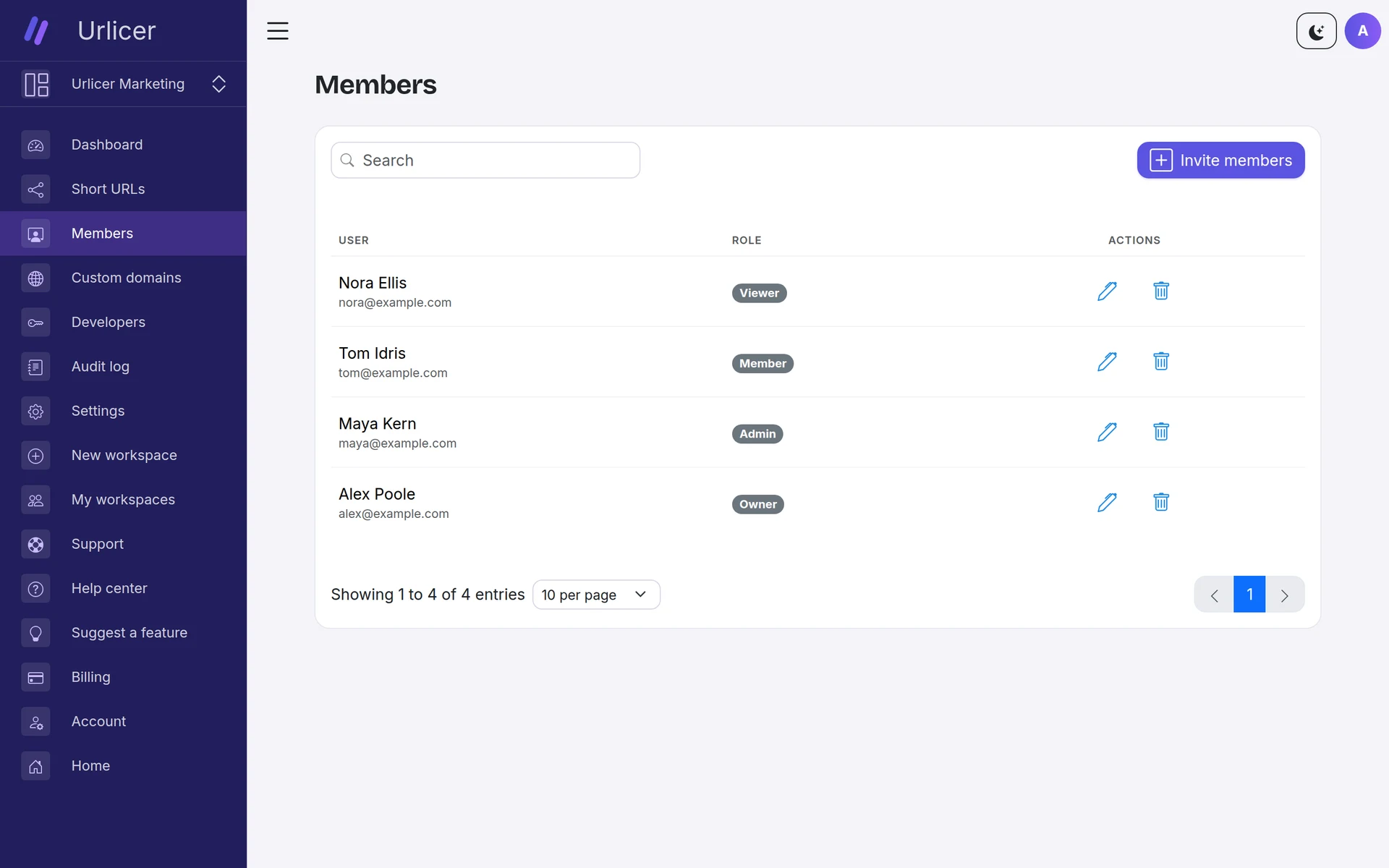The image size is (1389, 868).
Task: Edit Alex Poole with pencil icon
Action: click(x=1107, y=502)
